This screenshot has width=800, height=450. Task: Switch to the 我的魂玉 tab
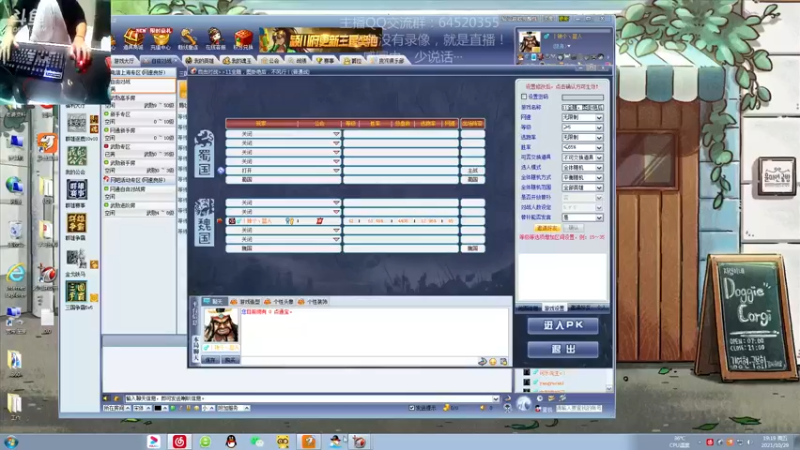tap(237, 61)
